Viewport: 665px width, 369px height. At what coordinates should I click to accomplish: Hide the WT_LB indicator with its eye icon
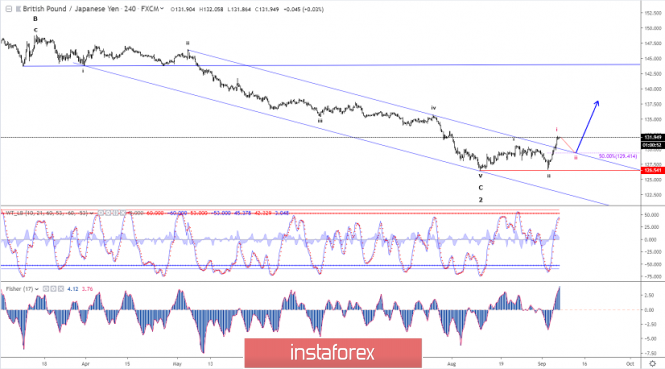click(x=101, y=213)
